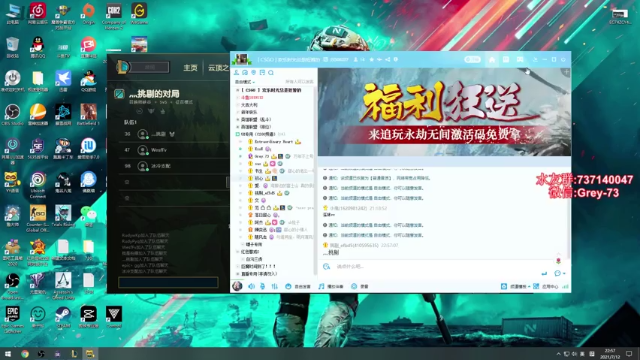Image resolution: width=640 pixels, height=360 pixels.
Task: Open the app center button in YY
Action: click(546, 286)
